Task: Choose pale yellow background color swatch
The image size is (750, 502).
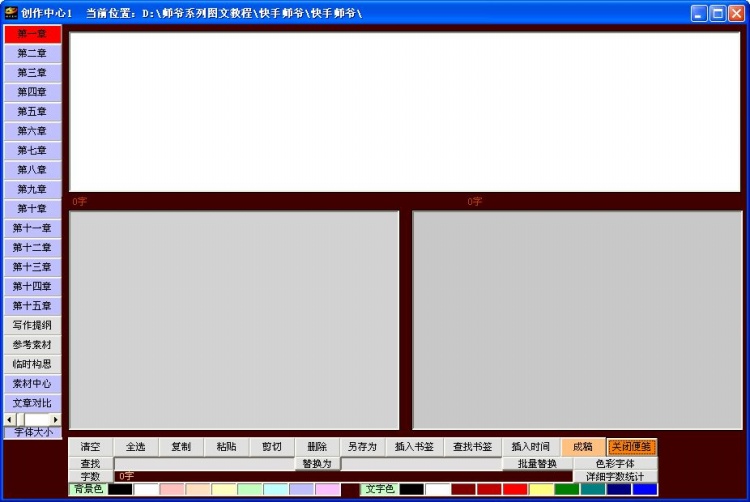Action: (x=224, y=490)
